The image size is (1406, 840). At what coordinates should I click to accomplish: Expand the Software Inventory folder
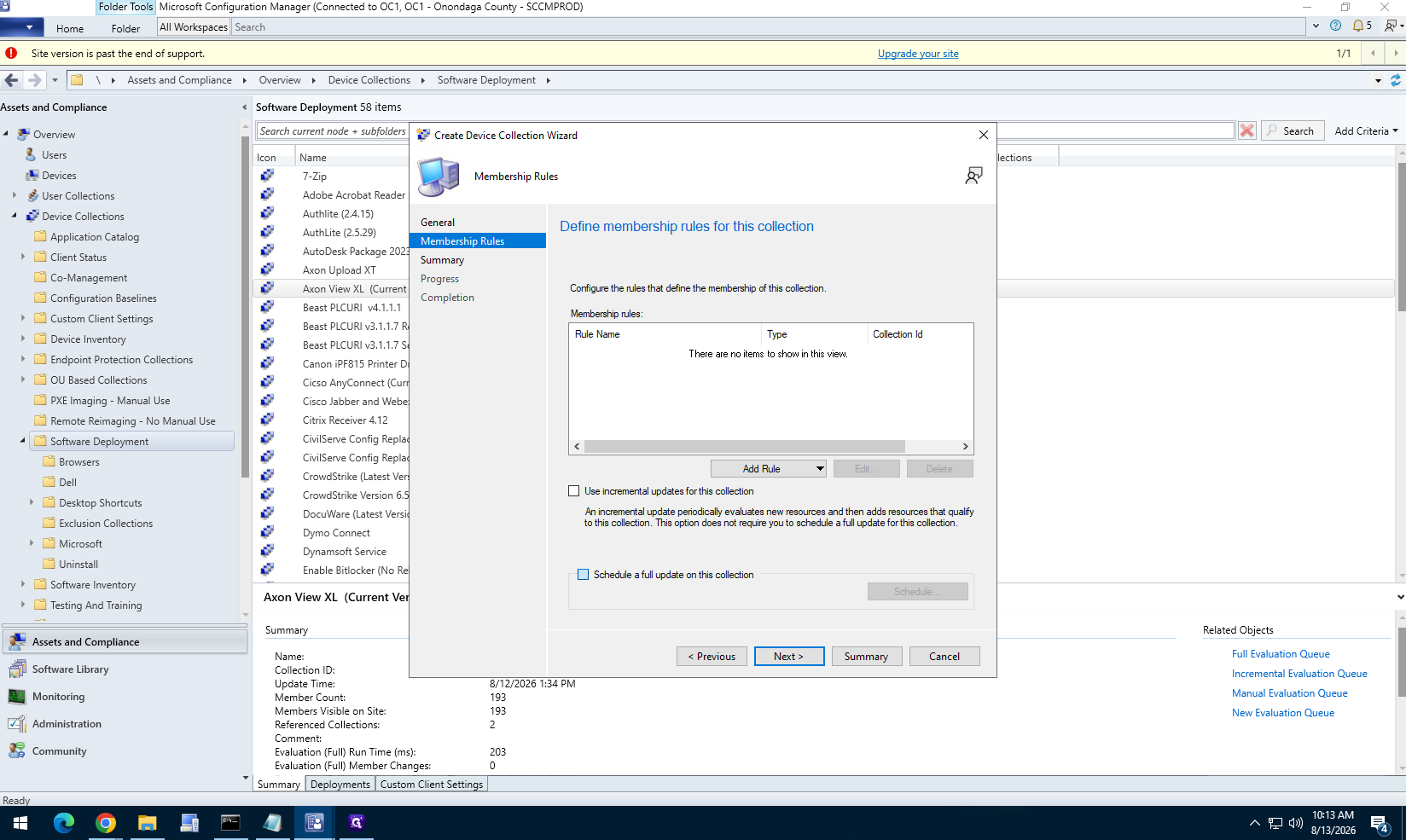click(x=23, y=585)
